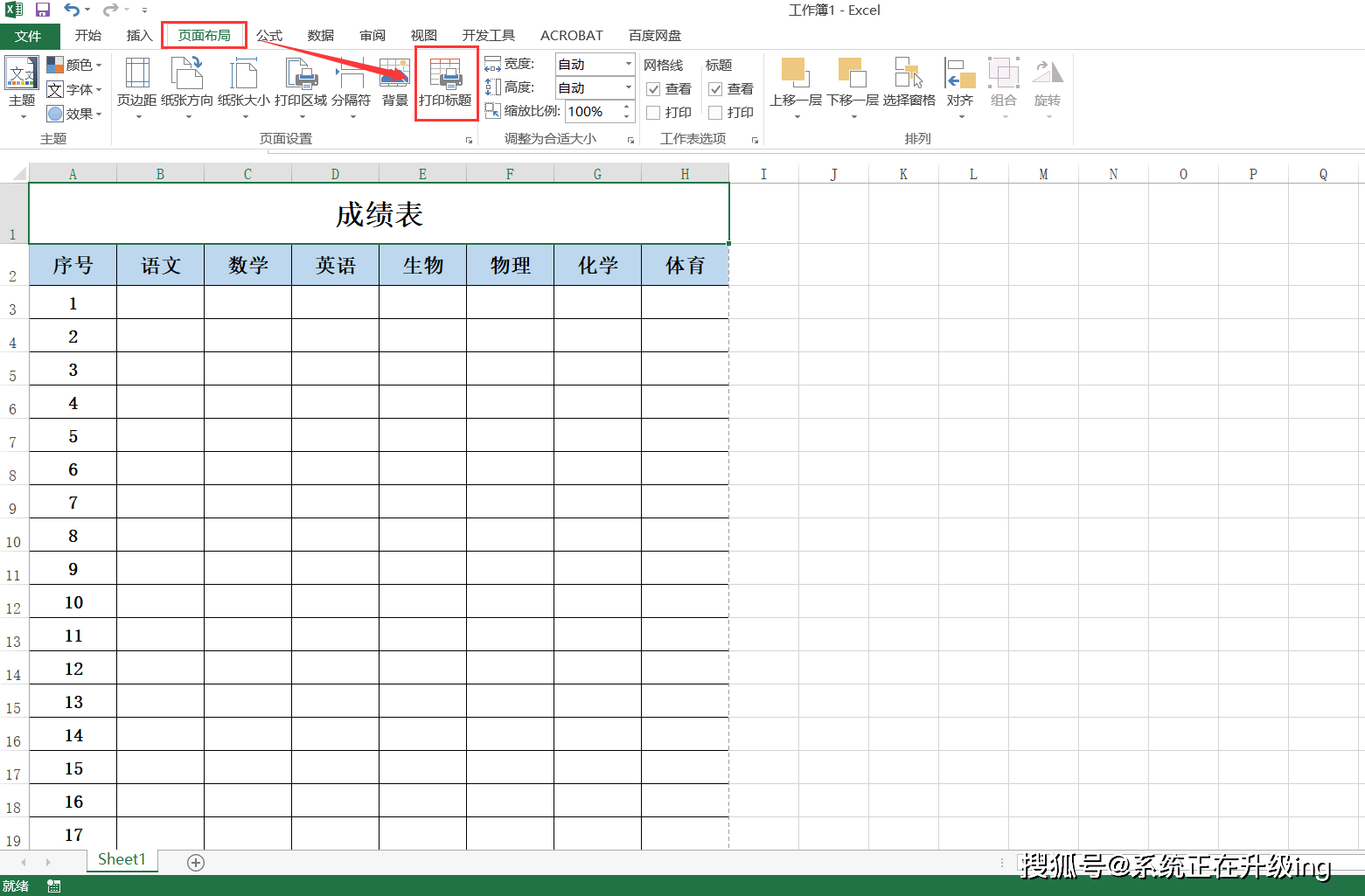Open 选择窗格 selection pane

coord(909,84)
